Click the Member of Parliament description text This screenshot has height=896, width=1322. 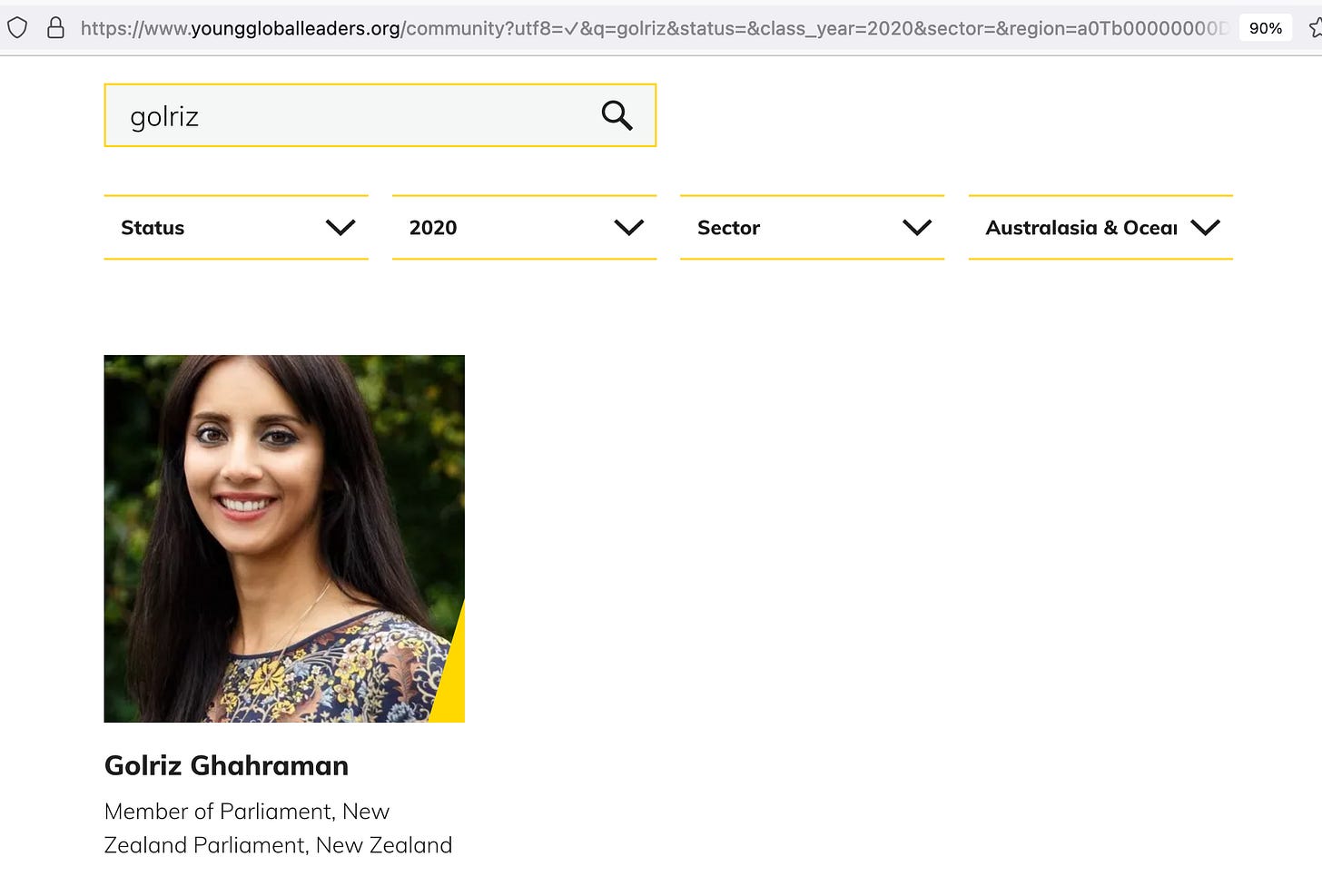click(278, 828)
